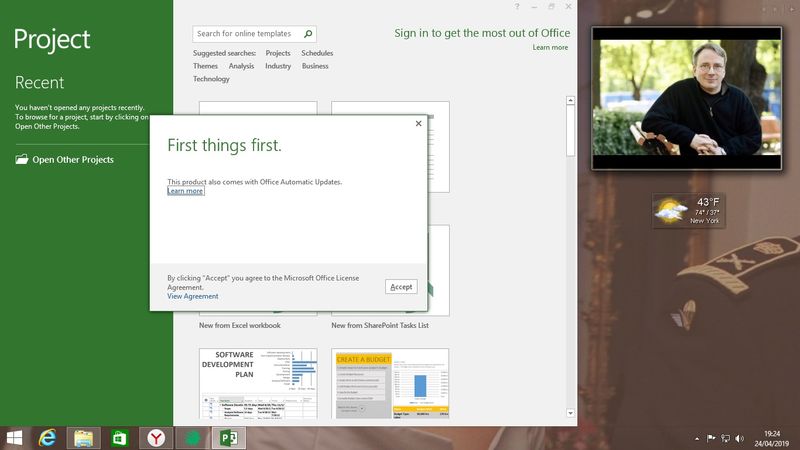The height and width of the screenshot is (450, 800).
Task: Click the volume speaker tray icon
Action: [x=739, y=438]
